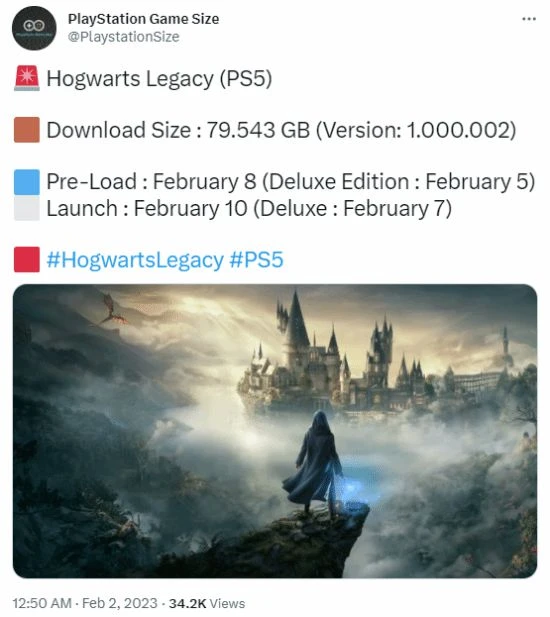
Task: Click the #HogwartsLegacy hashtag
Action: (x=135, y=260)
